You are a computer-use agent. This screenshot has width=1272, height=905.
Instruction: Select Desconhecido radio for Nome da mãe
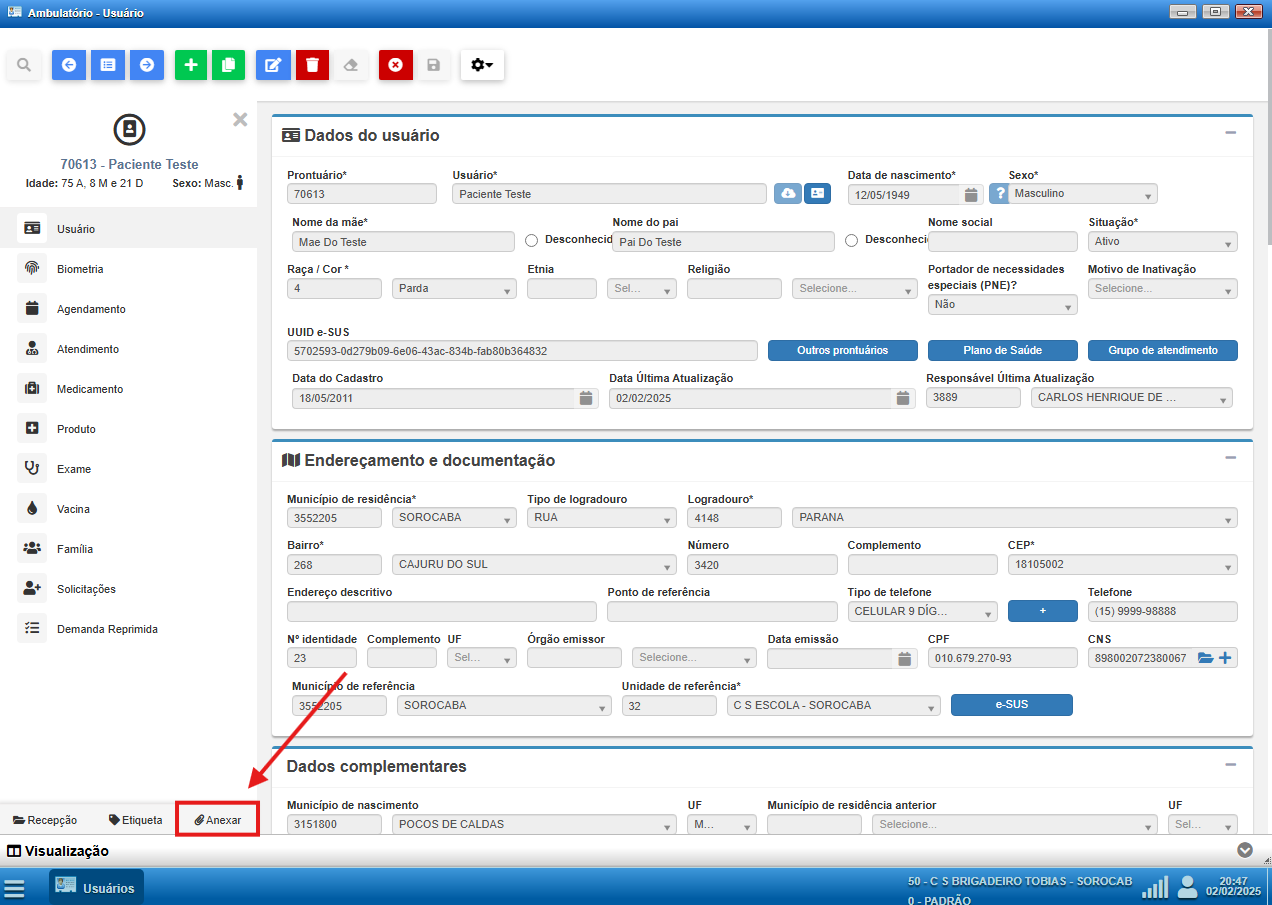point(532,240)
